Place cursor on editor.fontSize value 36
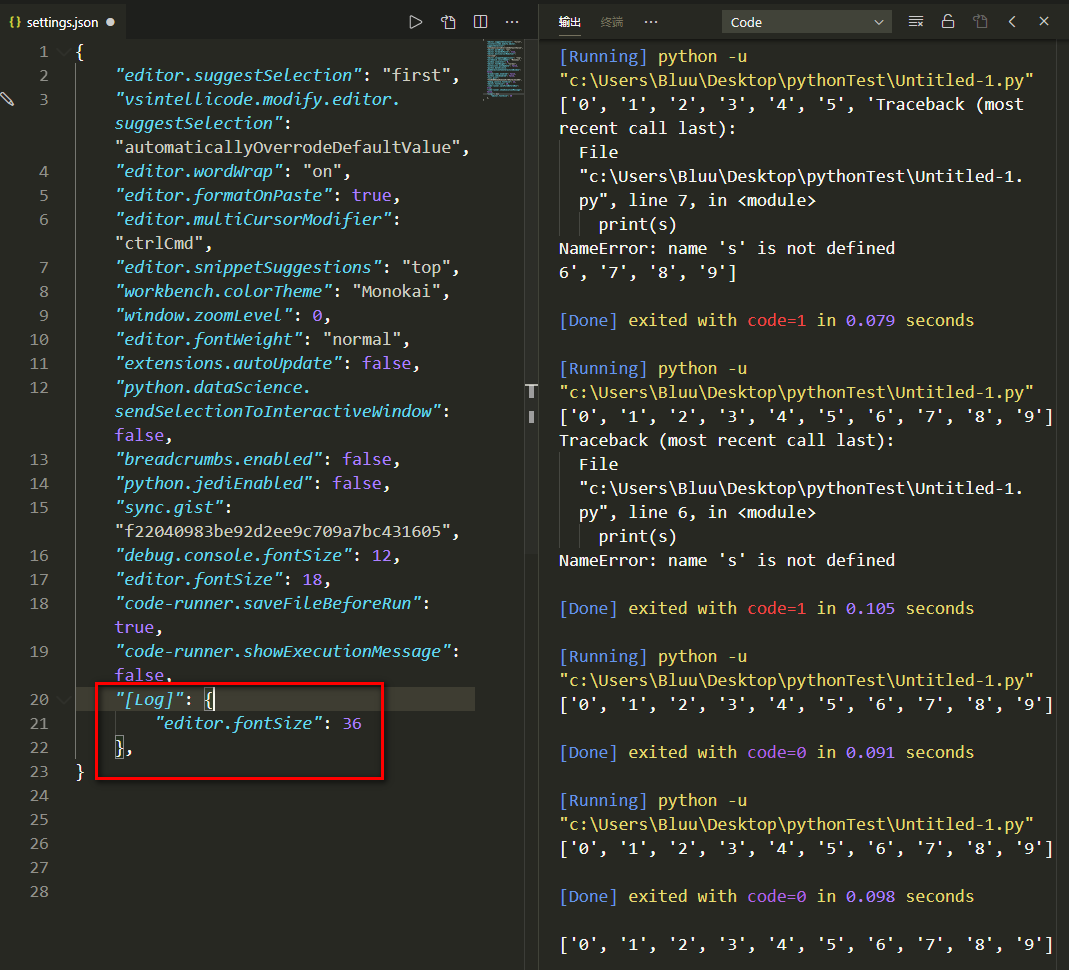Screen dimensions: 1069x970 (x=351, y=723)
